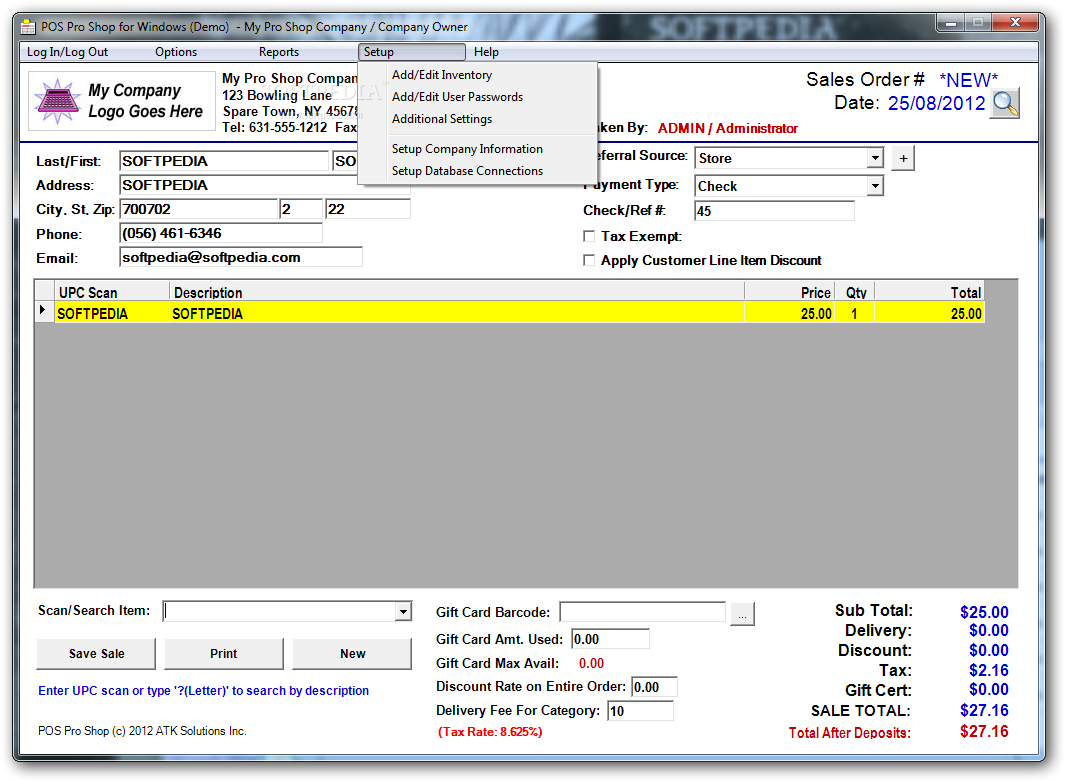This screenshot has height=782, width=1066.
Task: Close the Setup menu
Action: [412, 52]
